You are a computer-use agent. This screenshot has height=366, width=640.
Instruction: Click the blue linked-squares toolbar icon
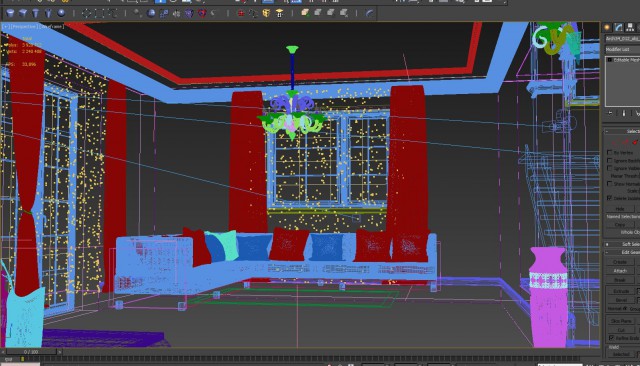point(164,13)
